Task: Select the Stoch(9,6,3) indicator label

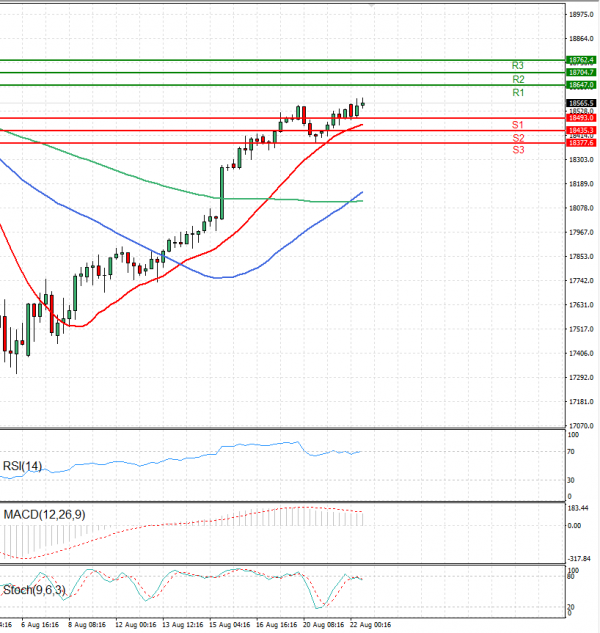Action: pyautogui.click(x=34, y=590)
